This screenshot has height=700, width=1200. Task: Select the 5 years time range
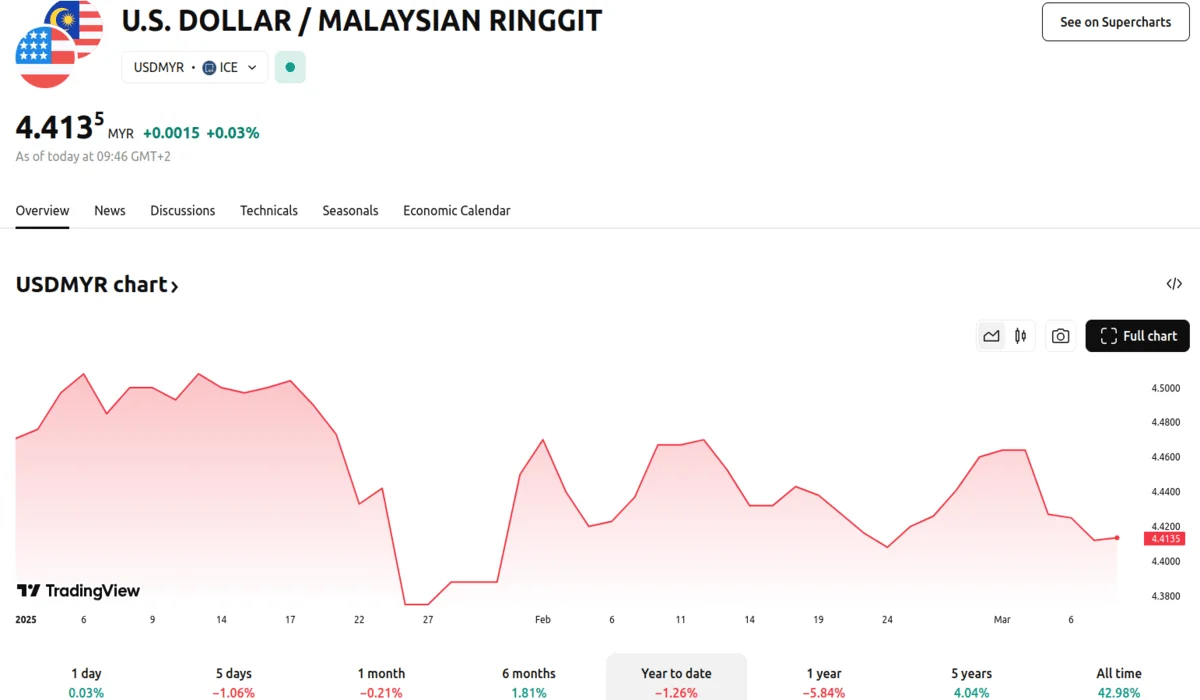click(971, 682)
